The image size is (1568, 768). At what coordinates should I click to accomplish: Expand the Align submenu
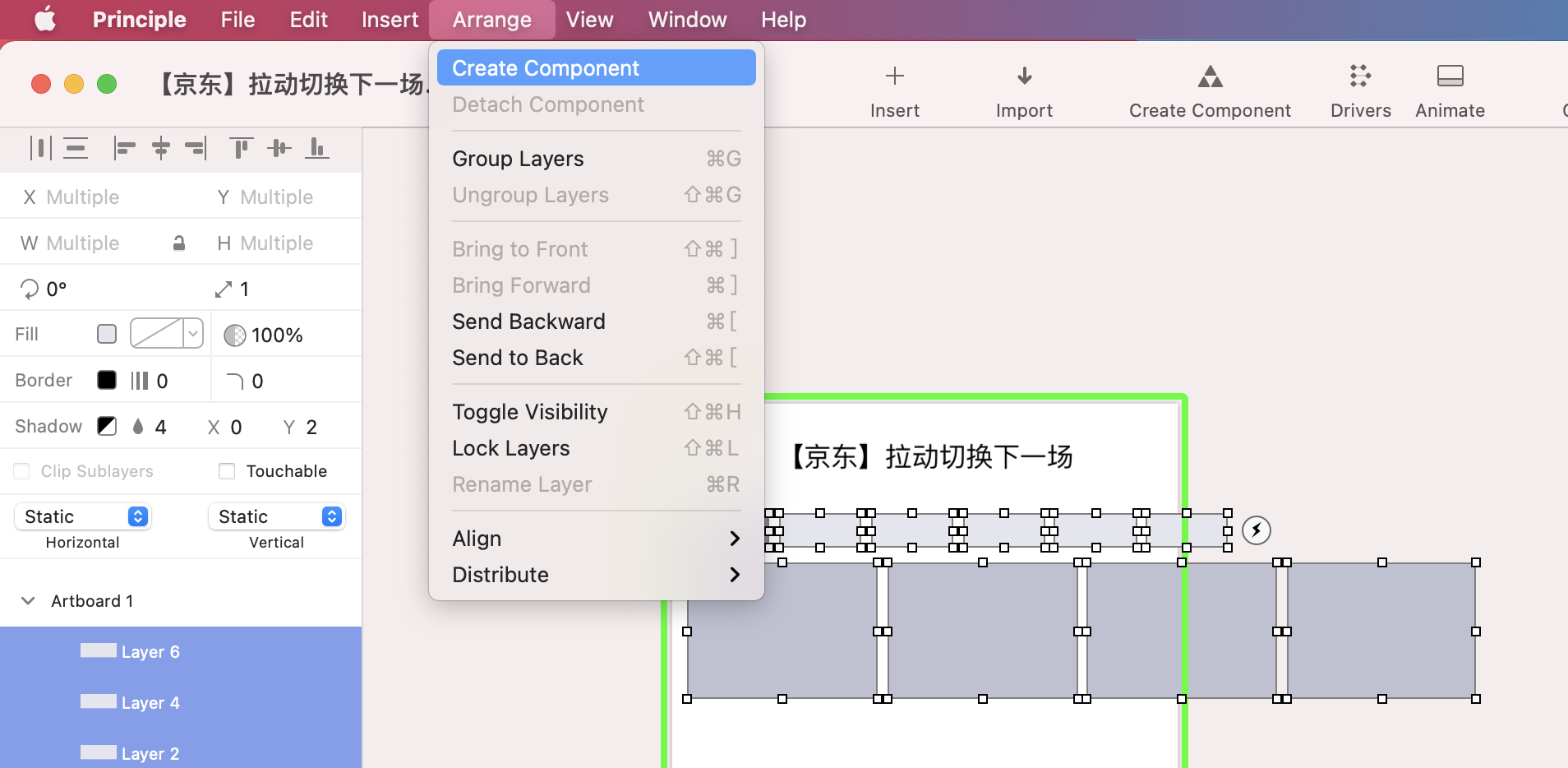click(597, 539)
